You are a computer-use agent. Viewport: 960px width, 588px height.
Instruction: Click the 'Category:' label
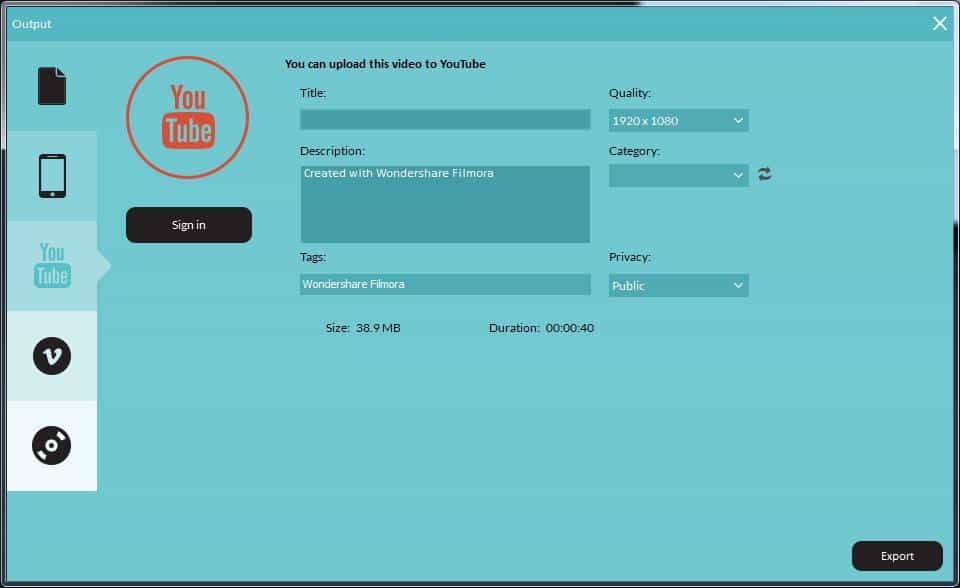pos(634,151)
